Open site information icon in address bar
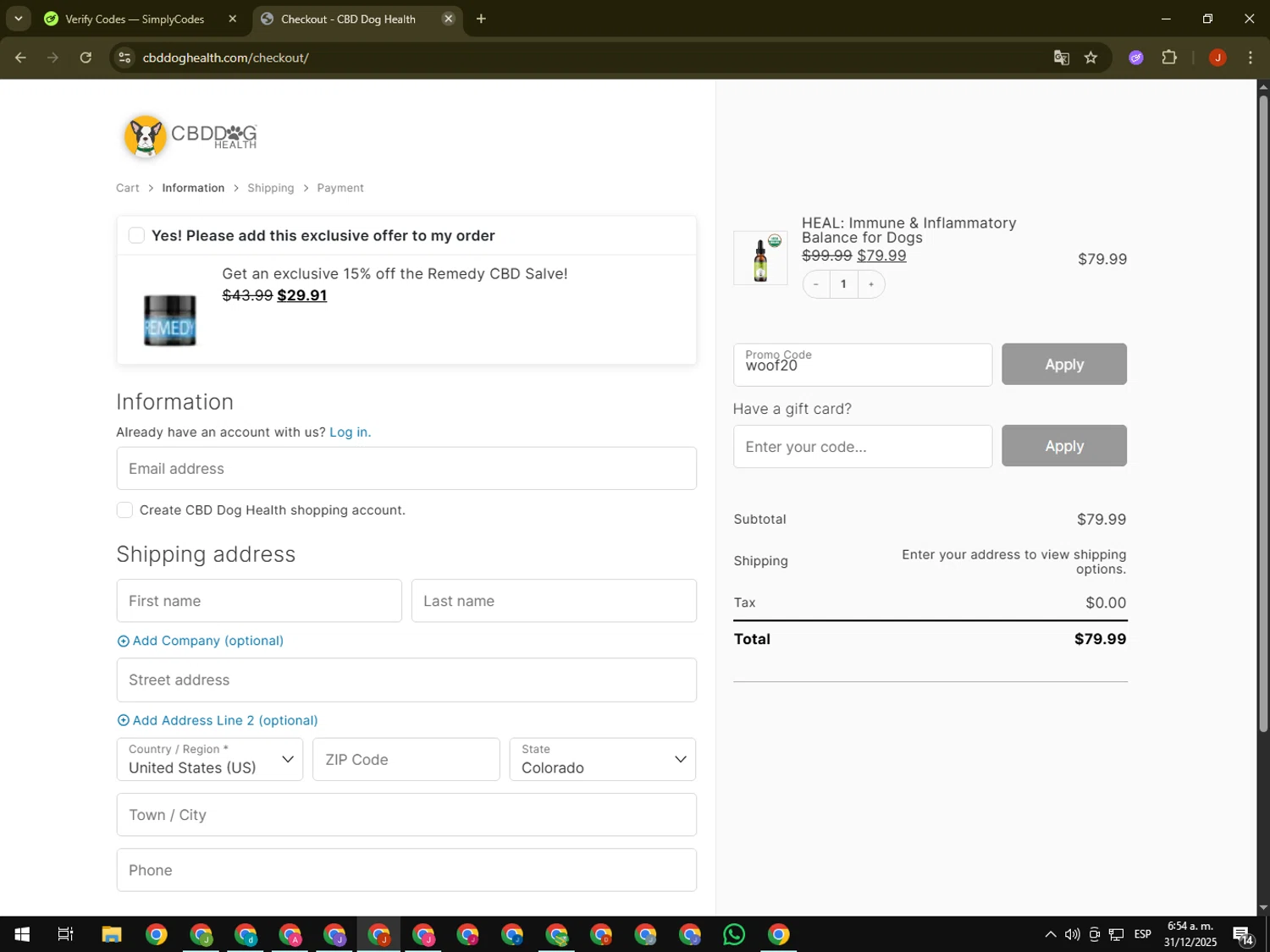1270x952 pixels. point(124,58)
